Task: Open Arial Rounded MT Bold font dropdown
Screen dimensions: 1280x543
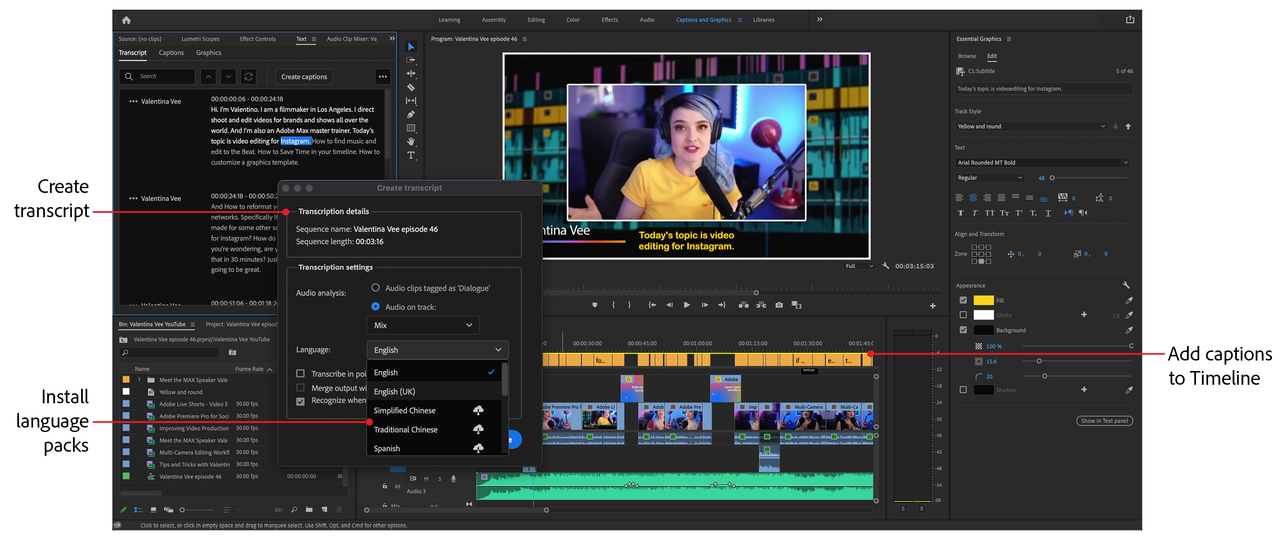Action: [x=1043, y=162]
